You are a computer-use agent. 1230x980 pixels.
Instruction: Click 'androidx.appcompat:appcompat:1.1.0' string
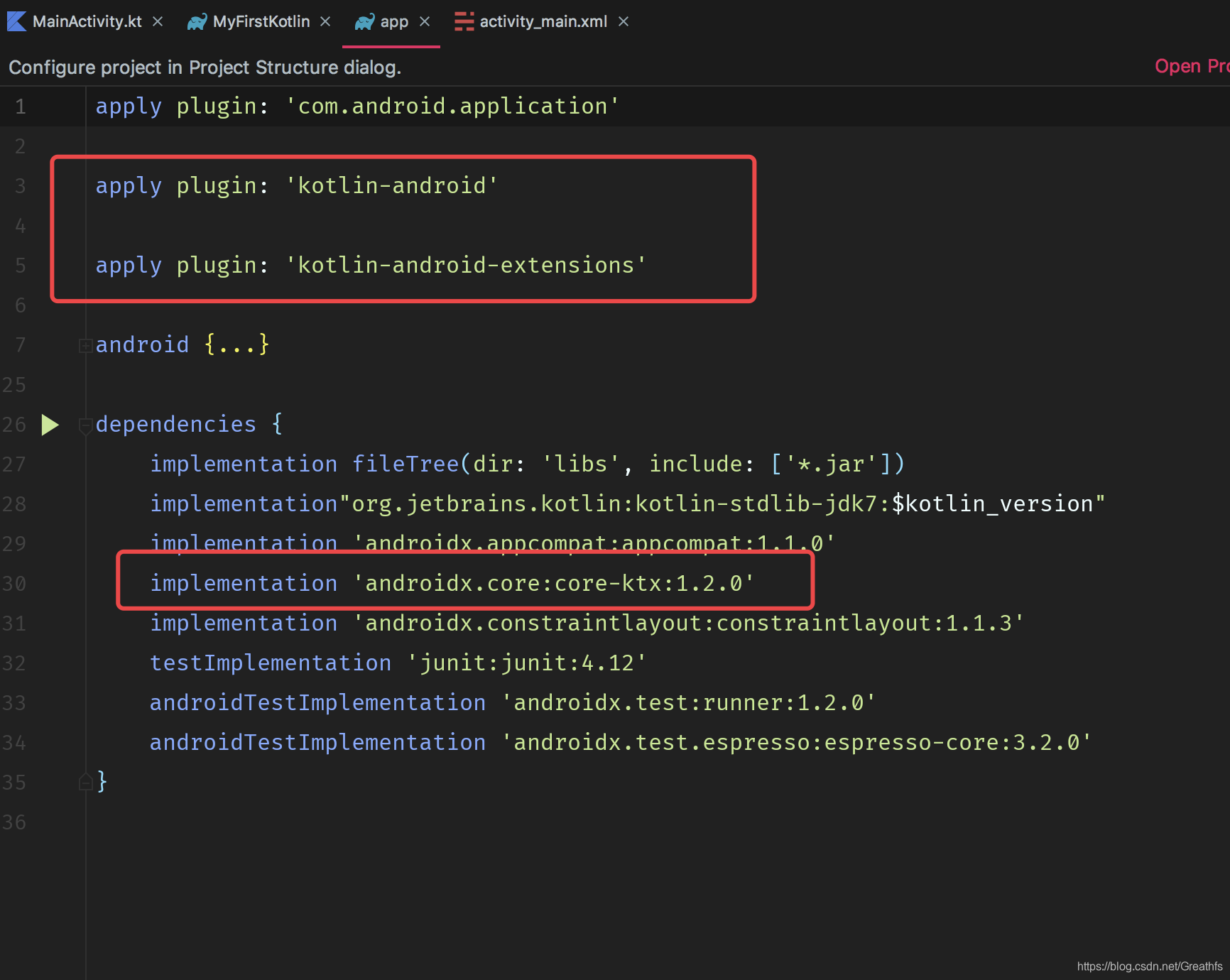594,543
